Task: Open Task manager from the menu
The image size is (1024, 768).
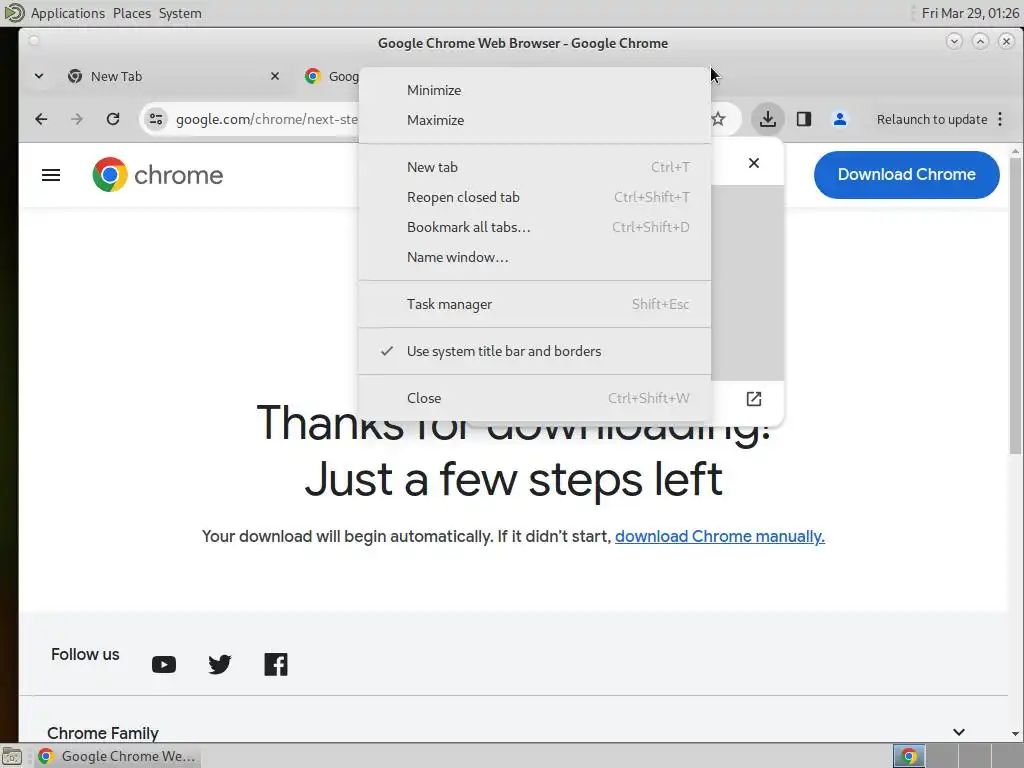Action: [534, 304]
